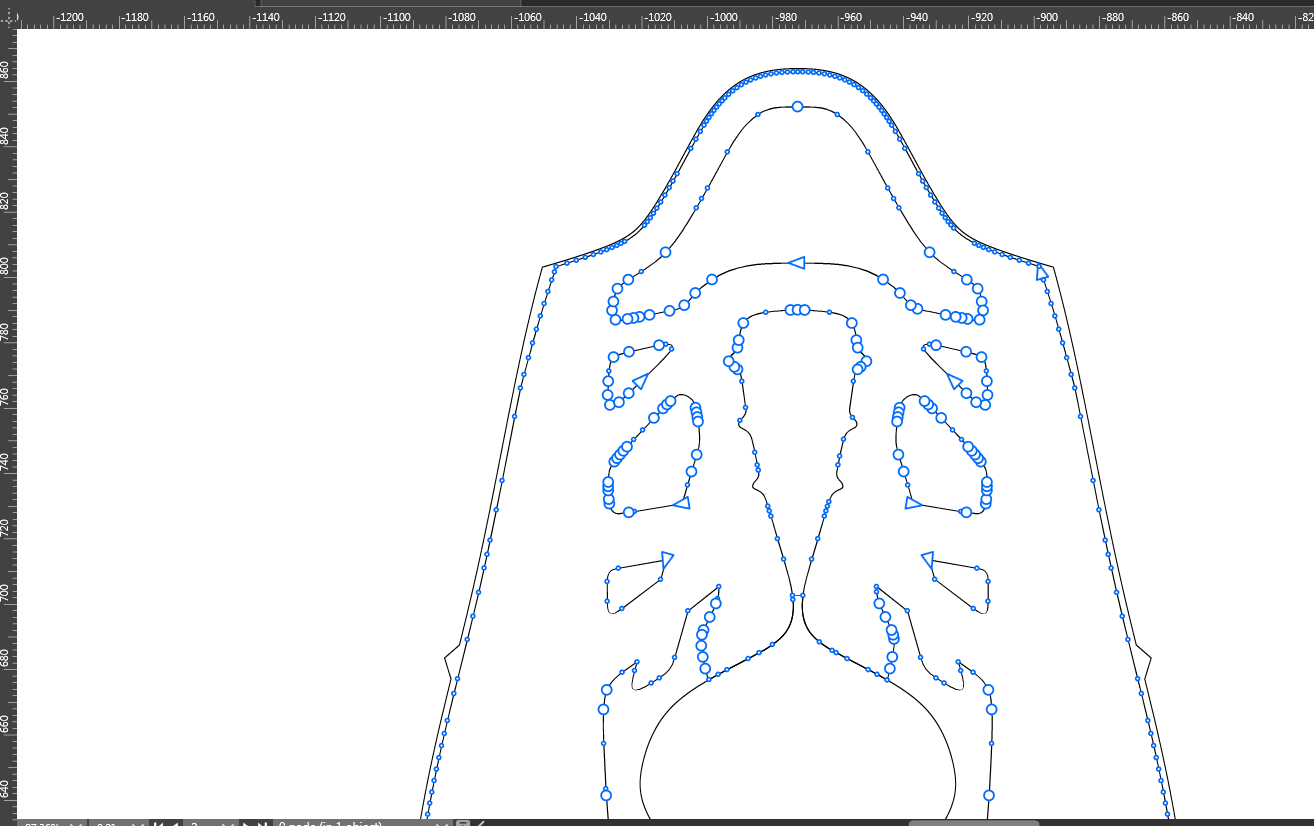Select the large node atop the inner toe curve
The height and width of the screenshot is (826, 1314).
click(x=797, y=106)
